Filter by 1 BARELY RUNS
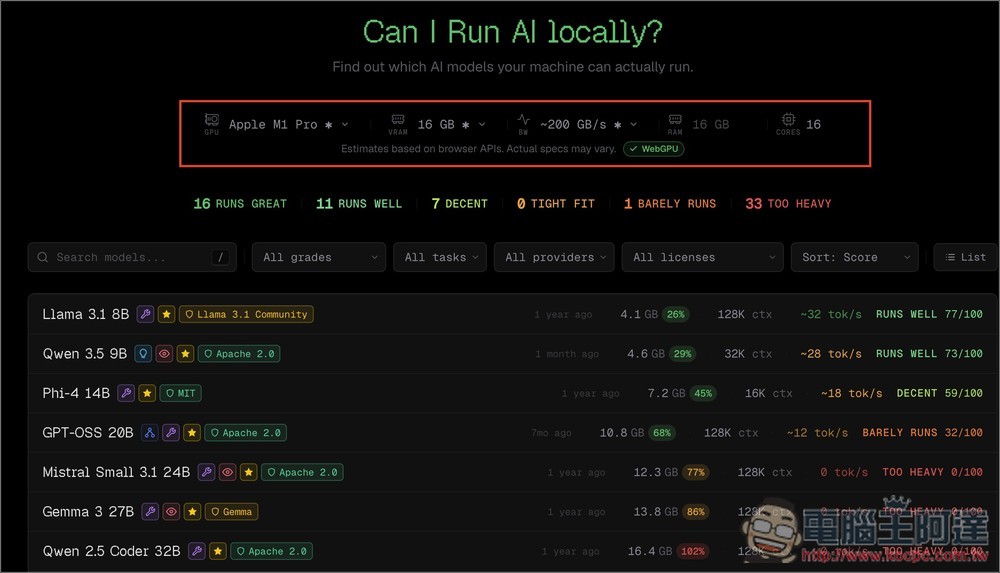The height and width of the screenshot is (573, 1000). coord(670,204)
